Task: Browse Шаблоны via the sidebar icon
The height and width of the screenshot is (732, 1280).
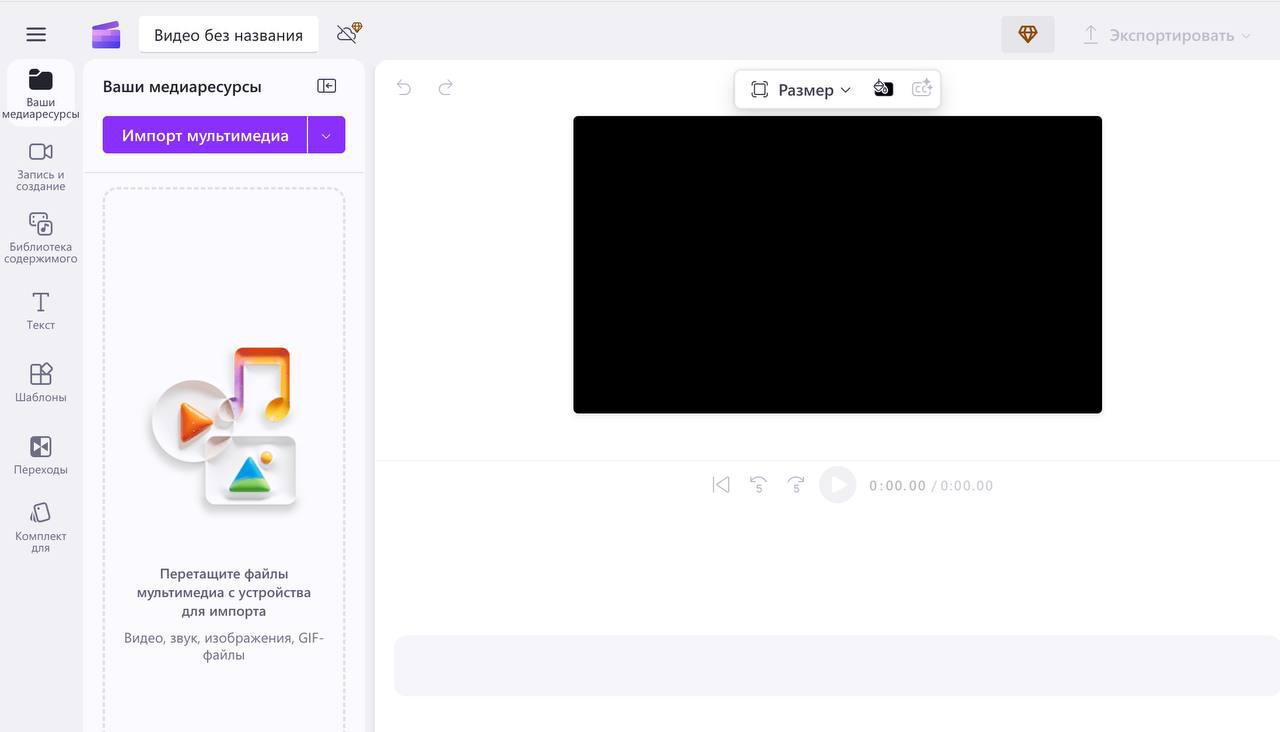Action: pos(40,382)
